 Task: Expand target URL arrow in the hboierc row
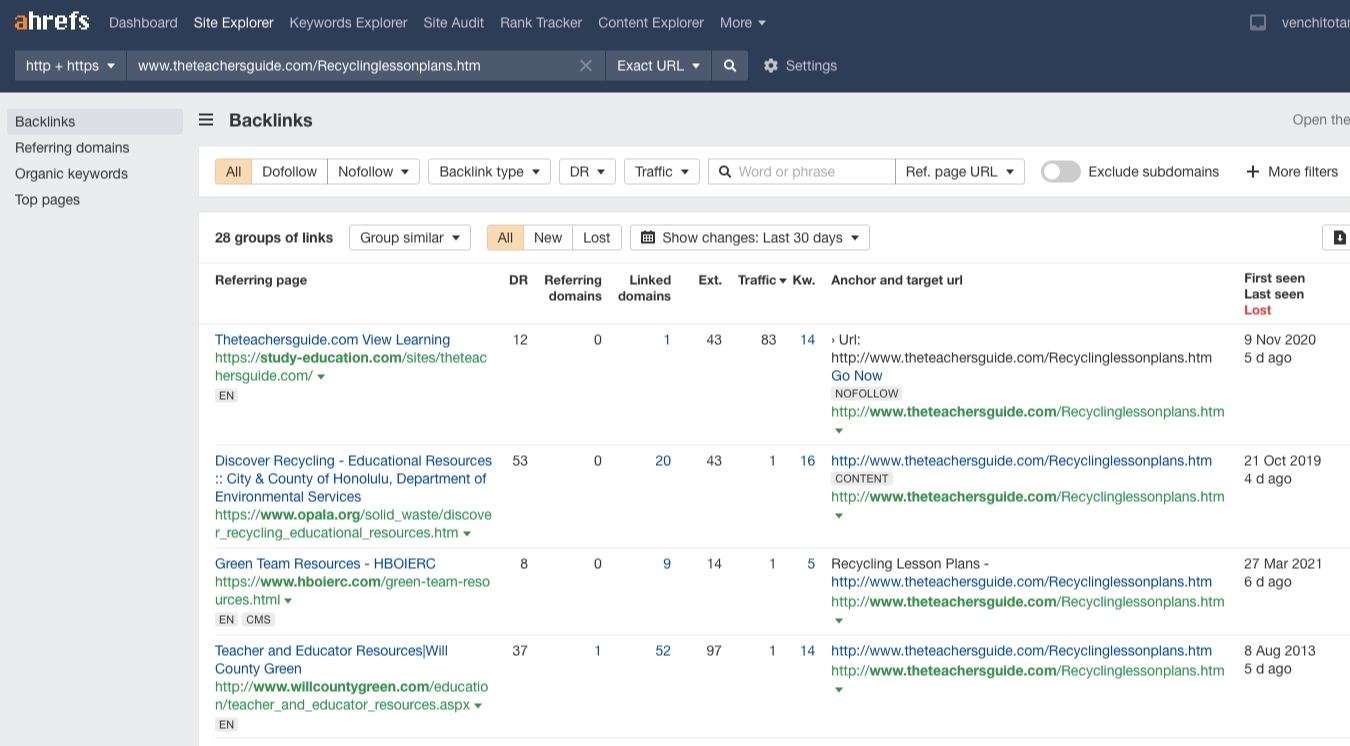[838, 621]
